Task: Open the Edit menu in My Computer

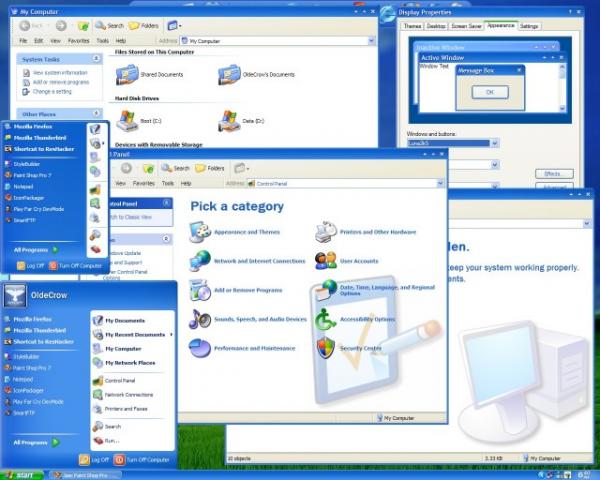Action: (38, 41)
